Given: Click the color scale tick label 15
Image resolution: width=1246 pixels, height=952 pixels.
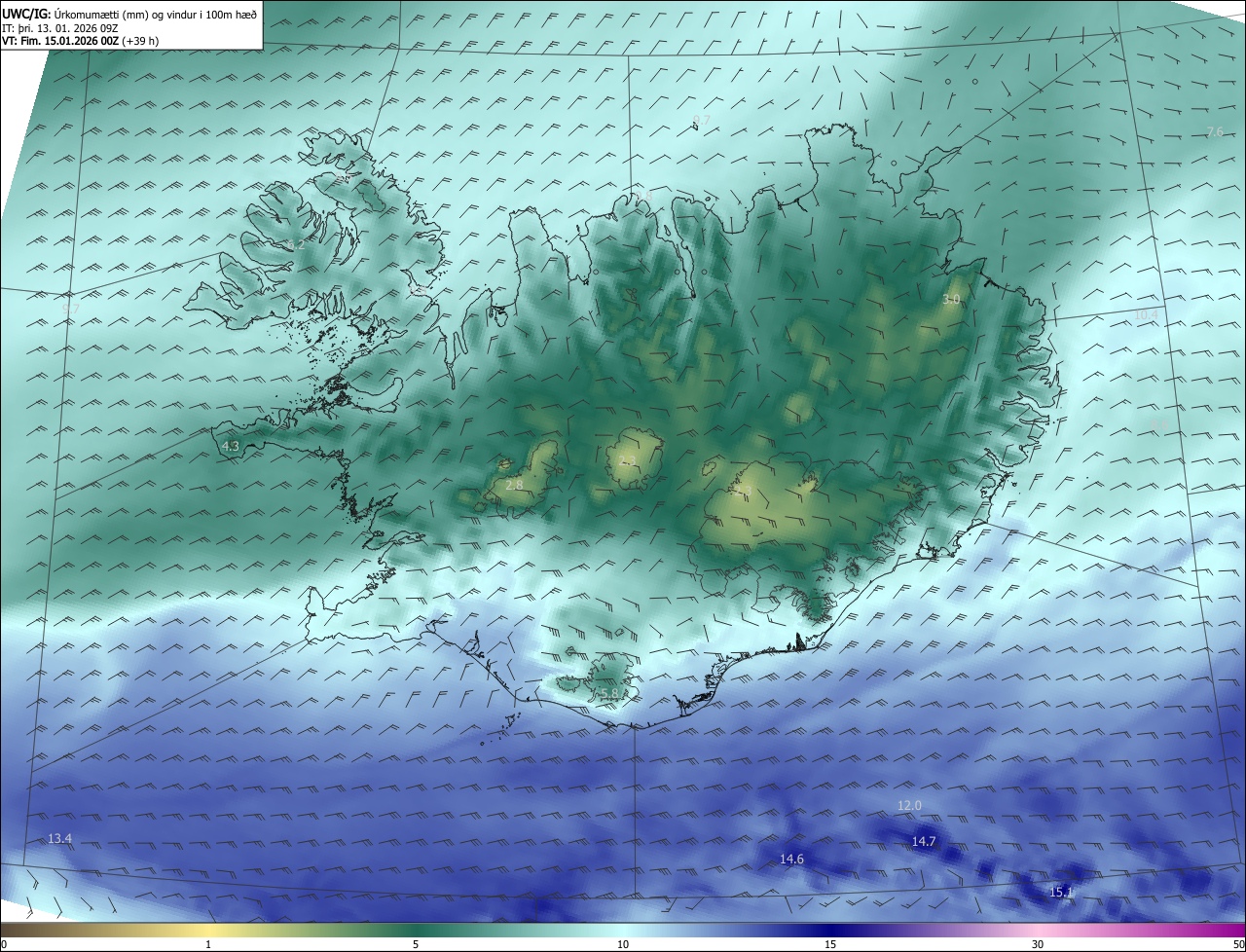Looking at the screenshot, I should (x=830, y=944).
